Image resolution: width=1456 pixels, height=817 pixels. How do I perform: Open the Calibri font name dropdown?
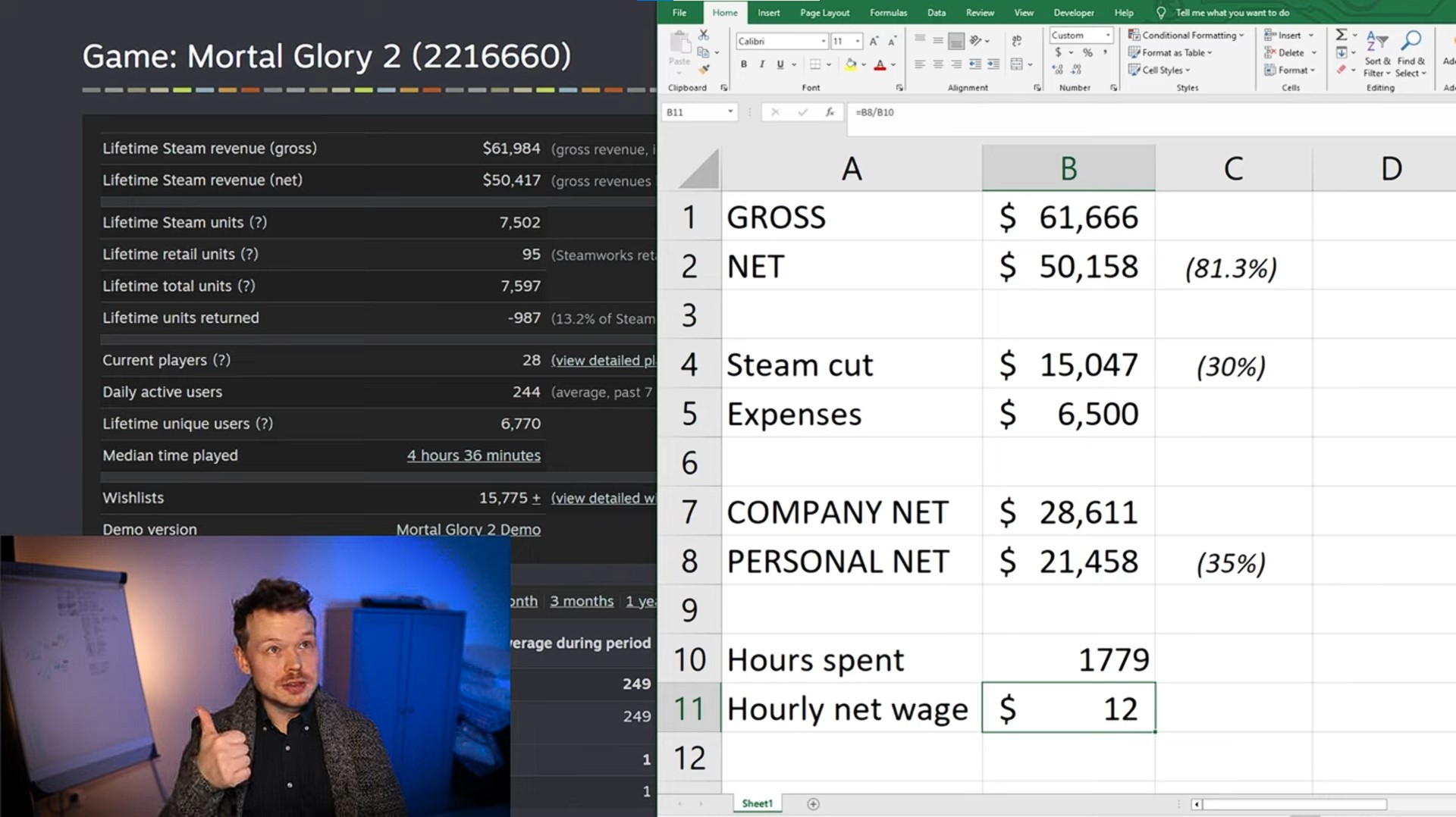click(823, 42)
